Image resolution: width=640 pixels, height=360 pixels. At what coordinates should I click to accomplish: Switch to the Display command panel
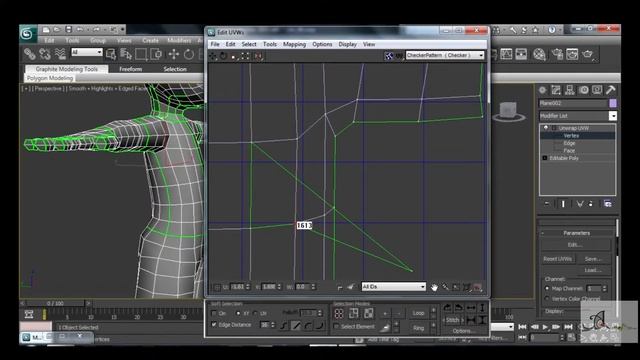(x=597, y=90)
